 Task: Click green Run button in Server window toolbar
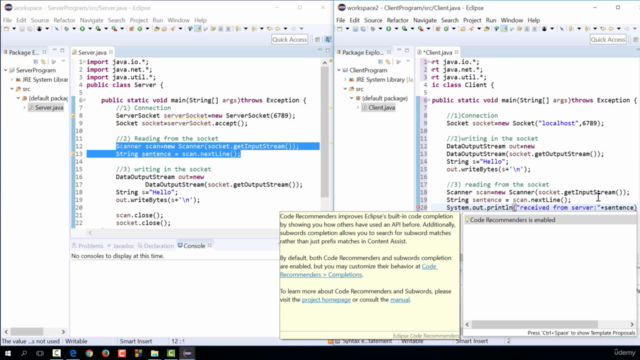pos(82,29)
